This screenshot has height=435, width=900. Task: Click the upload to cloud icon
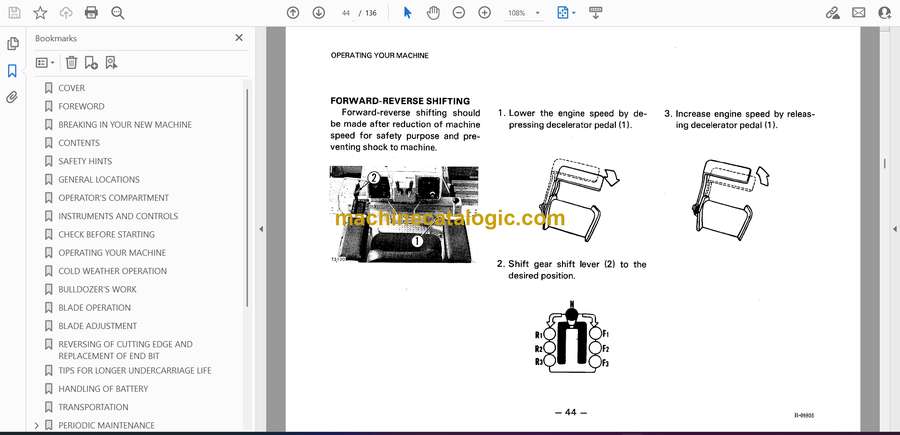tap(66, 13)
